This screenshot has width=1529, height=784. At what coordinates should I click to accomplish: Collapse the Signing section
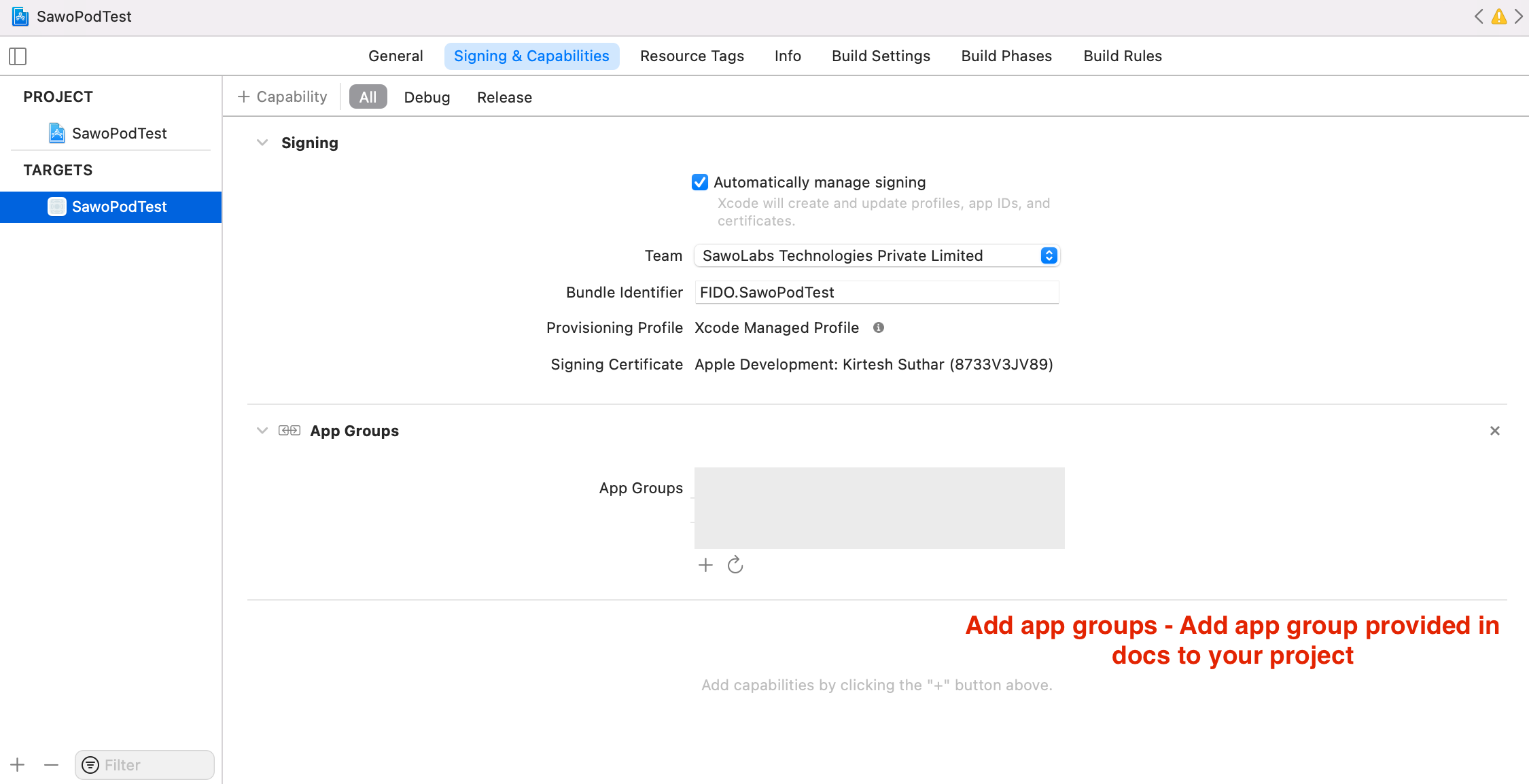click(262, 143)
